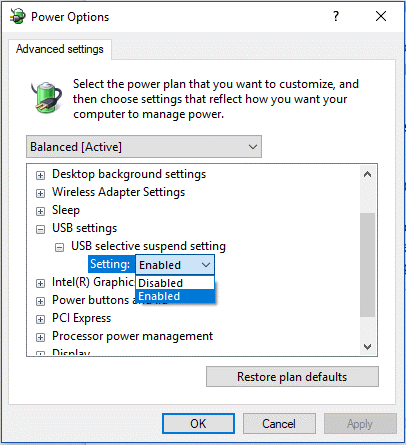Click the Power Options title bar icon
406x445 pixels.
point(17,17)
